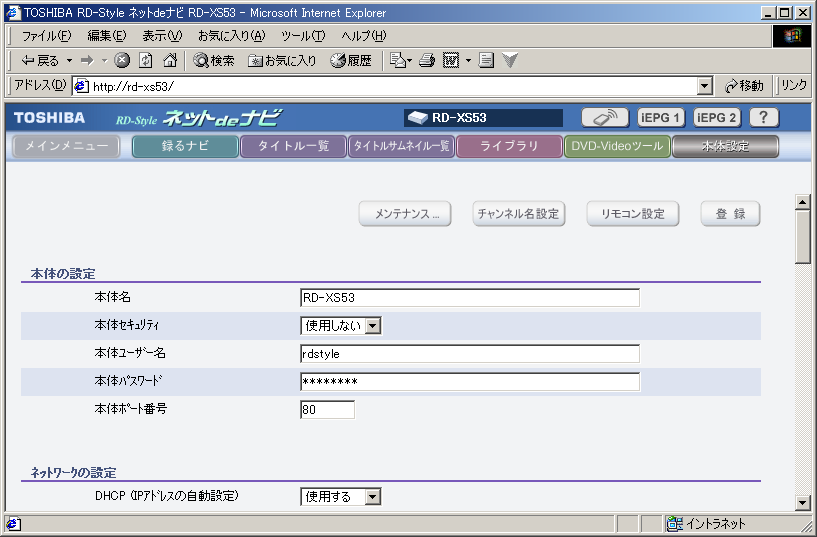Open the back button history dropdown

(69, 61)
